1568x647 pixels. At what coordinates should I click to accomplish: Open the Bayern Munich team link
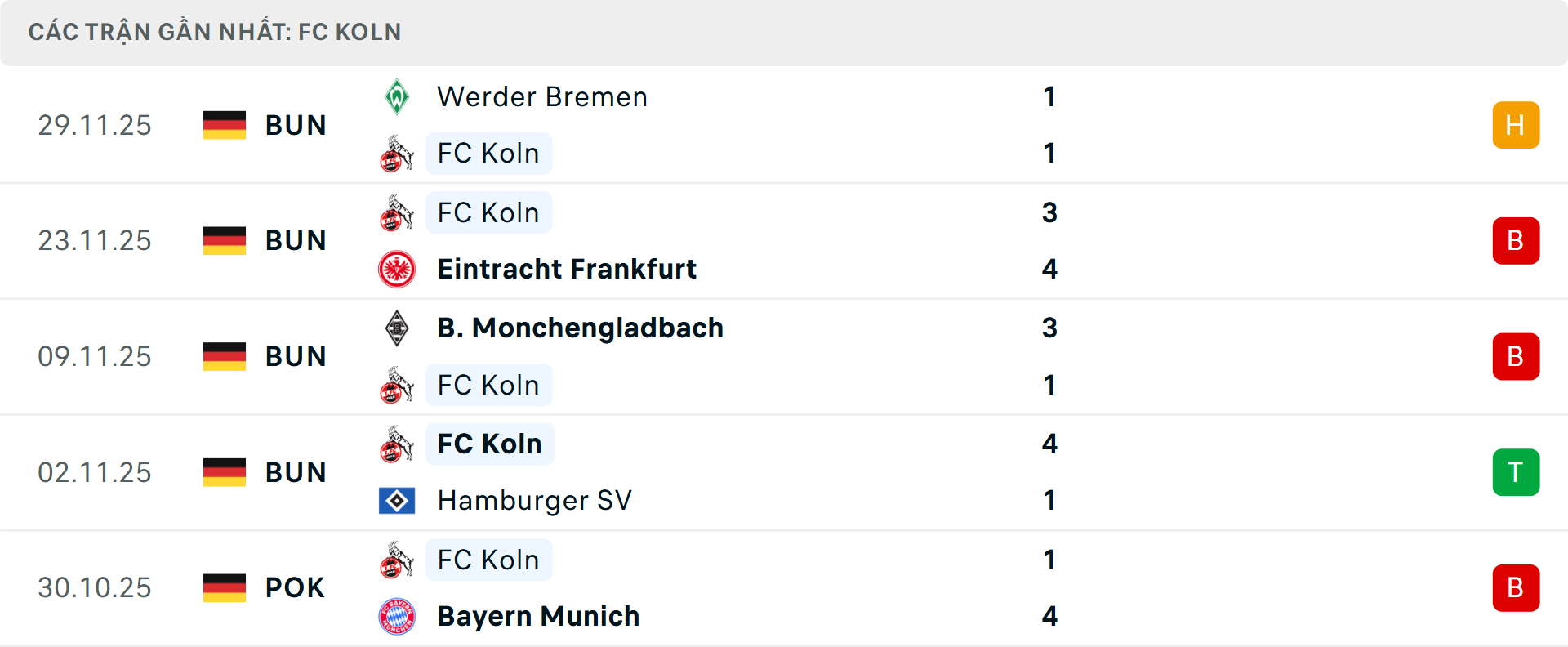coord(538,616)
